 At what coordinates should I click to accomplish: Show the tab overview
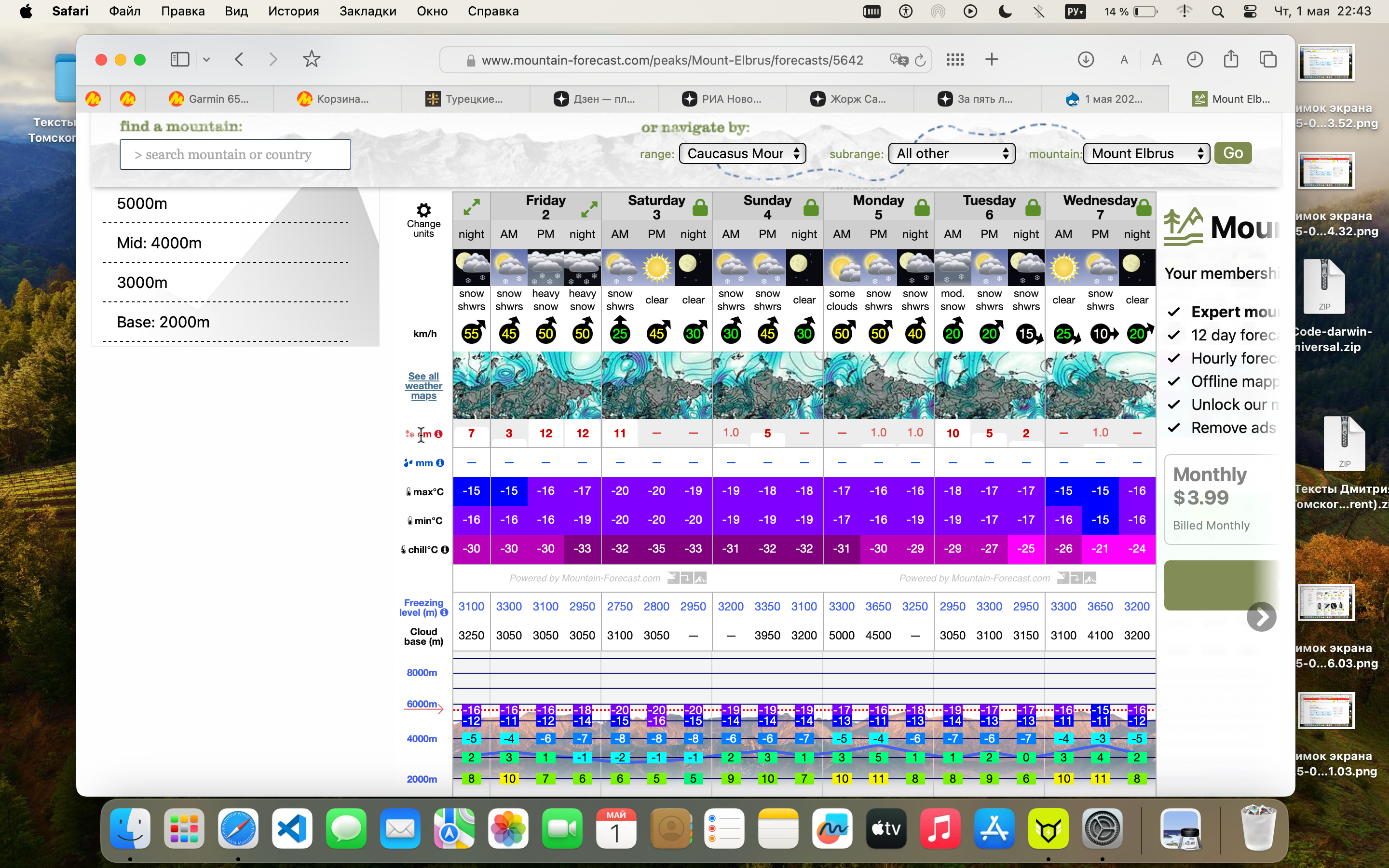[1268, 59]
